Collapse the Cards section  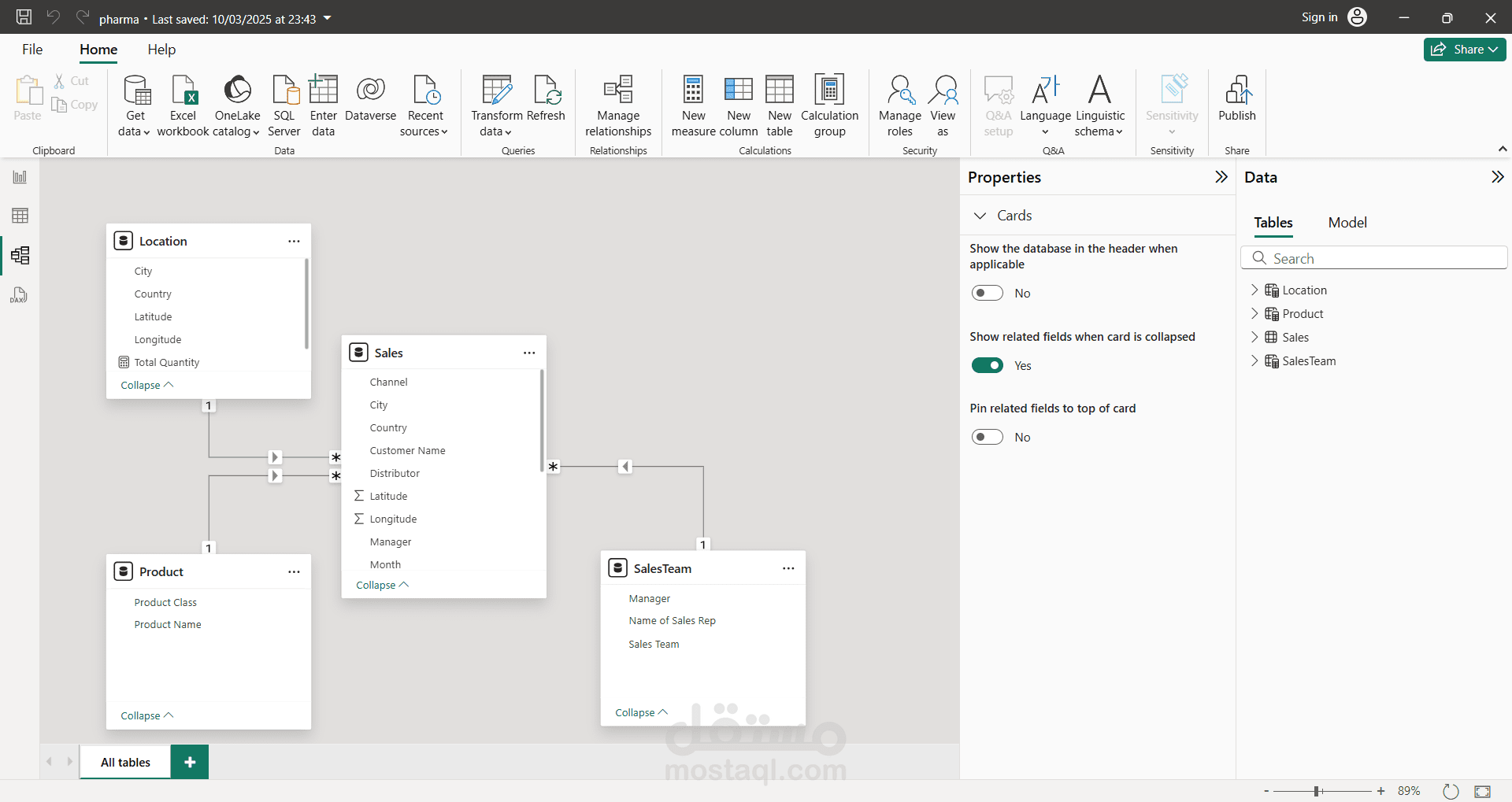[980, 216]
